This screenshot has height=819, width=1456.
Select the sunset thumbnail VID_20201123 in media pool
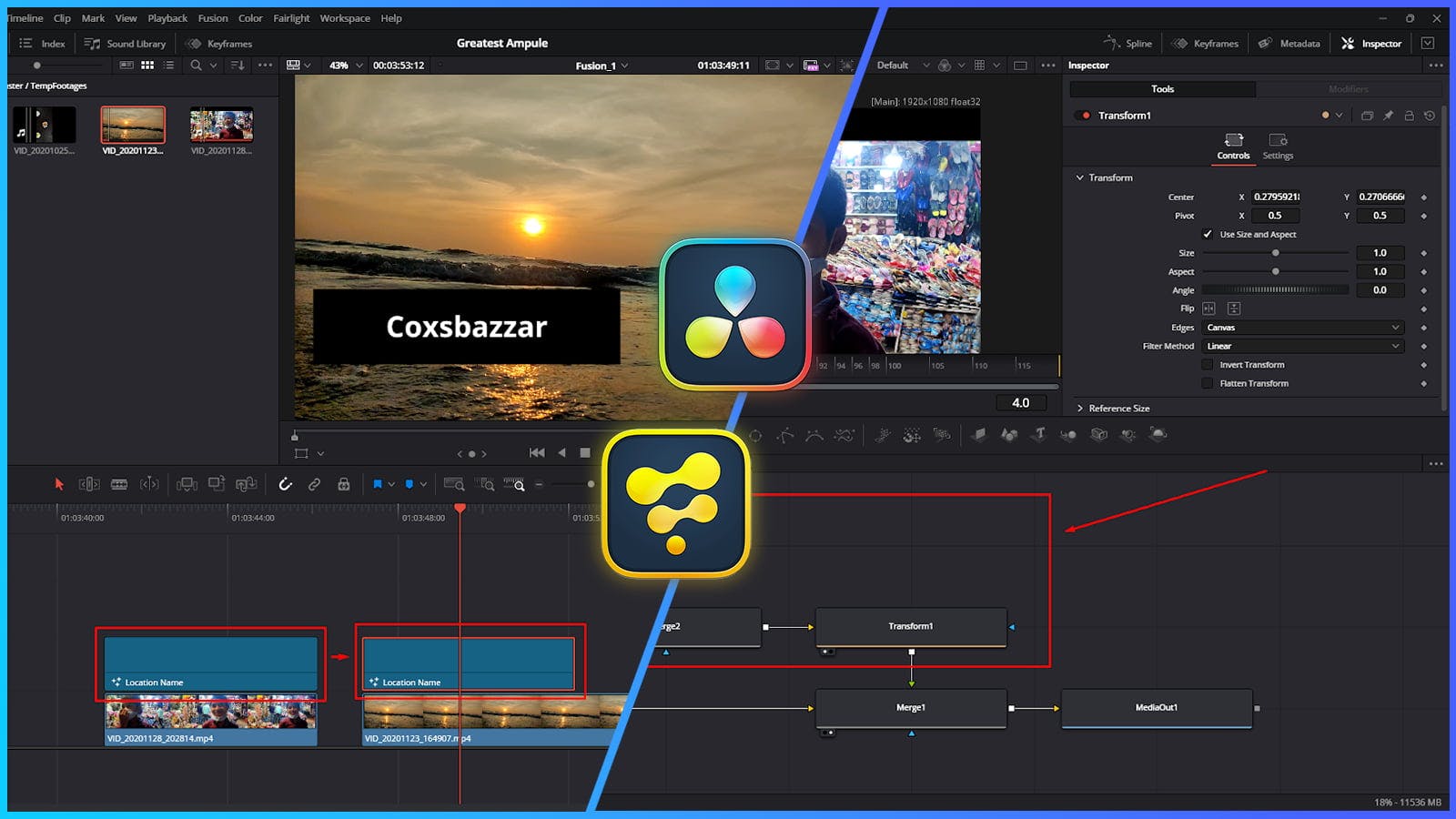coord(133,124)
